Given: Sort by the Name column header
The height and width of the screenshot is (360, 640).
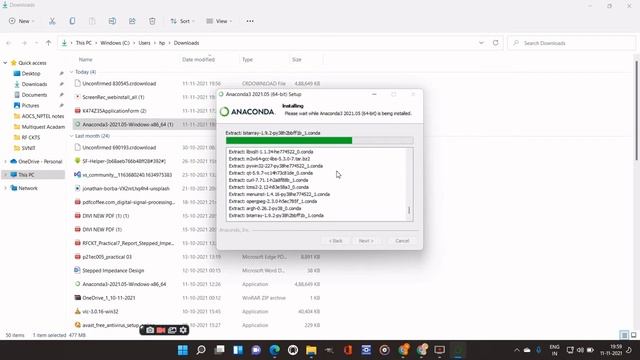Looking at the screenshot, I should [x=85, y=60].
